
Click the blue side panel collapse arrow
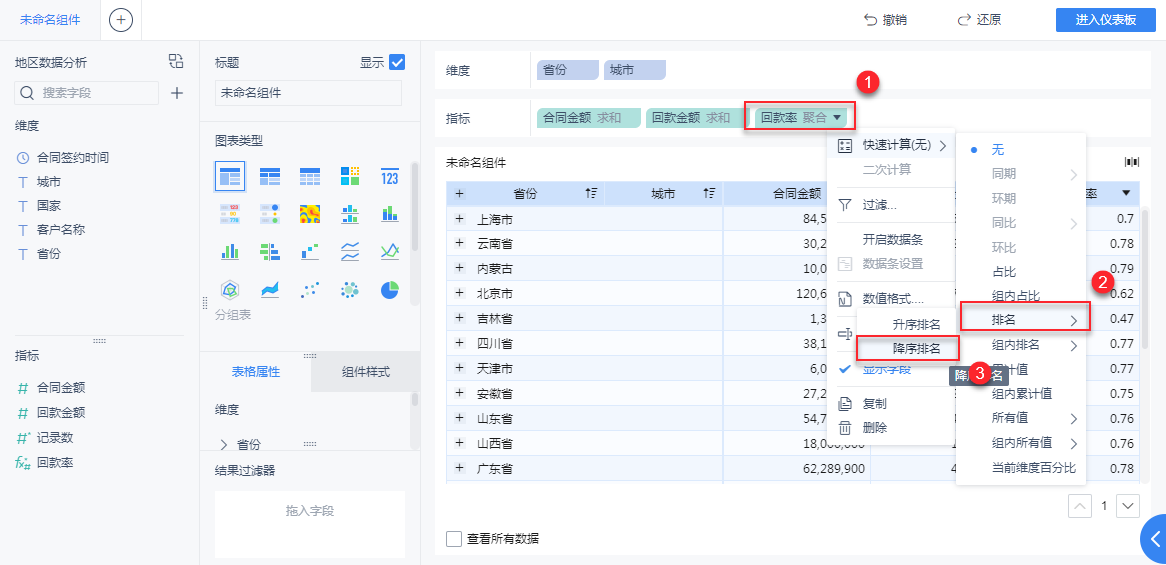pyautogui.click(x=1154, y=540)
